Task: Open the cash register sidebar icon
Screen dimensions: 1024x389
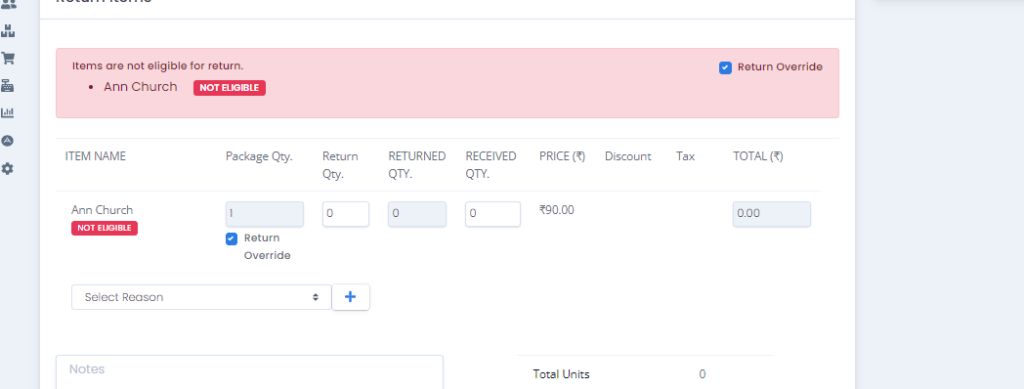Action: coord(8,86)
